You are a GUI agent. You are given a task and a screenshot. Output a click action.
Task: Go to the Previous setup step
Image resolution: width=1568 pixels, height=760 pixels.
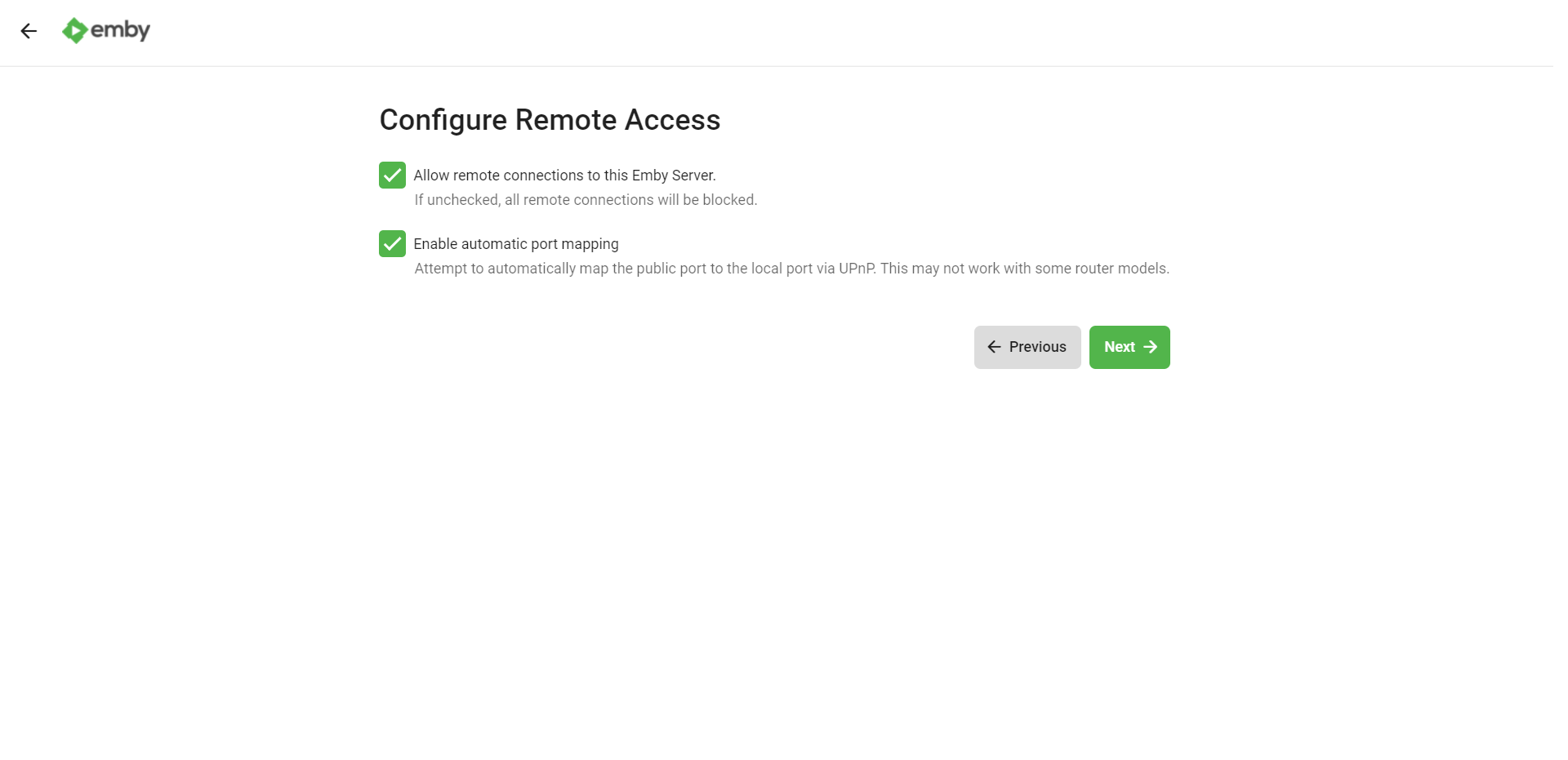1027,347
